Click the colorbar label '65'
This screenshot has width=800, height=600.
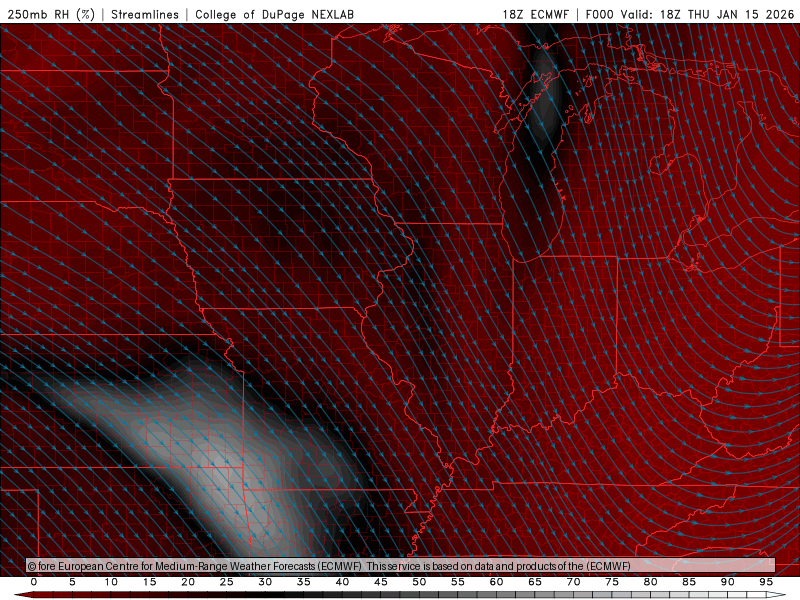(535, 582)
